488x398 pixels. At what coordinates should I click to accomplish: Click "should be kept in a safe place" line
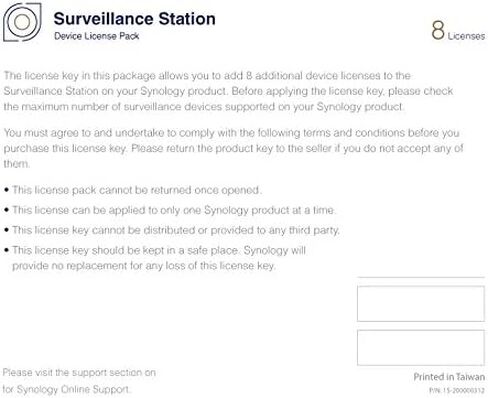tap(159, 250)
